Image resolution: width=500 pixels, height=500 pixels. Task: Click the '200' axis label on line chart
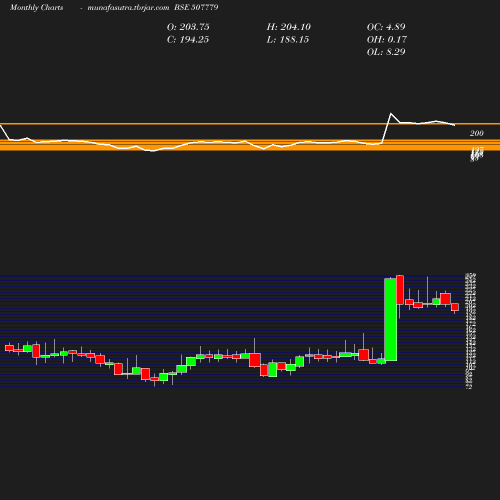[477, 133]
